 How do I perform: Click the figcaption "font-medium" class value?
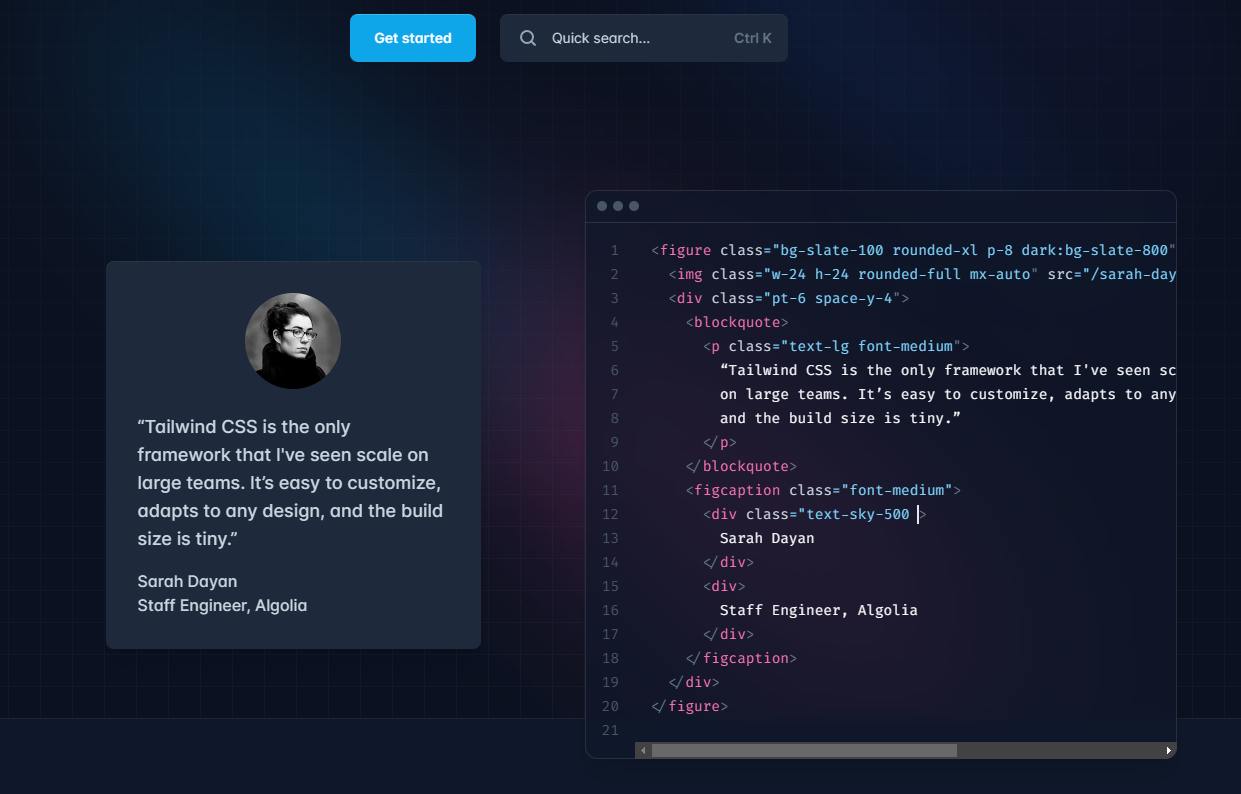(895, 490)
